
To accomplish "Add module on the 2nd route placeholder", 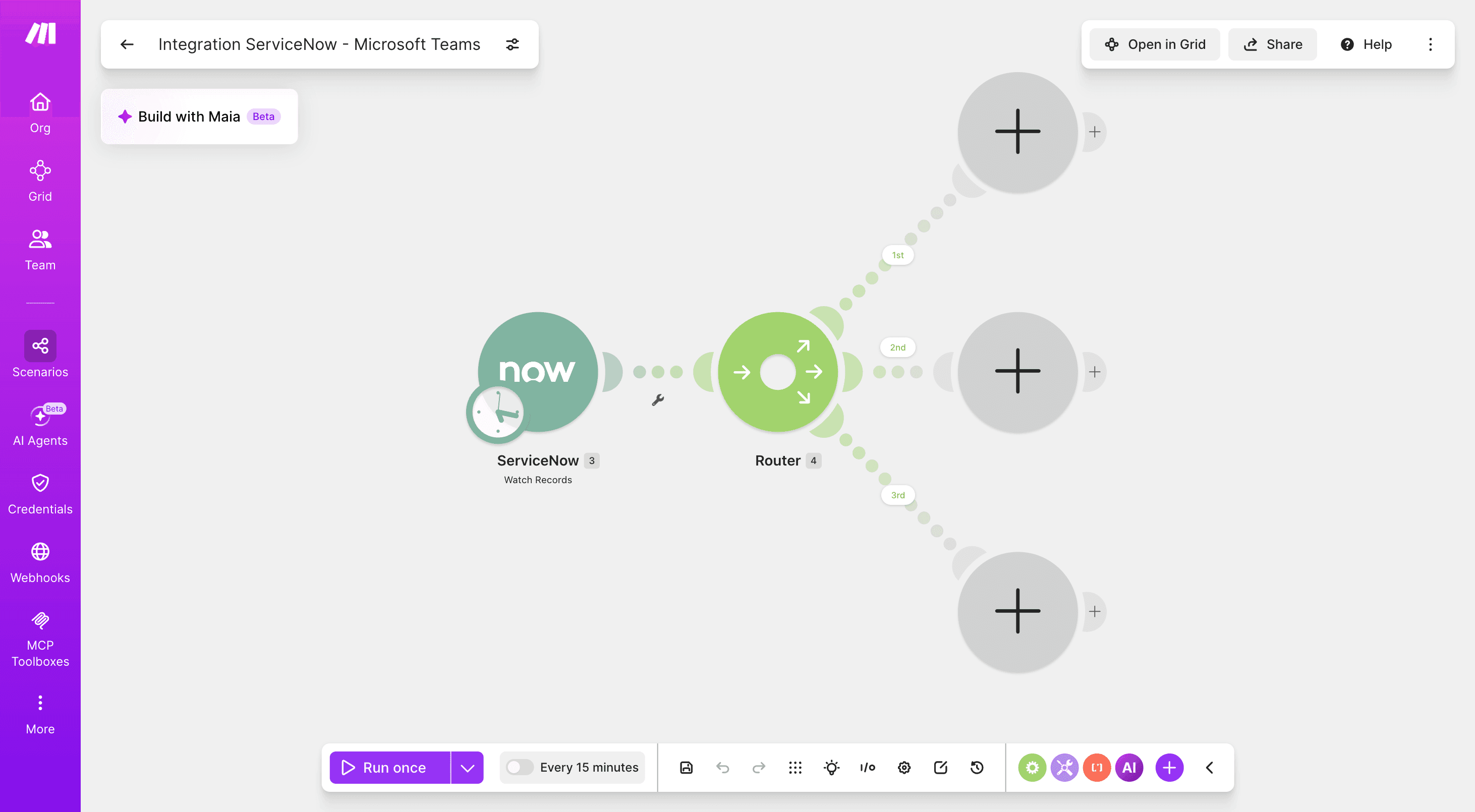I will pos(1017,372).
